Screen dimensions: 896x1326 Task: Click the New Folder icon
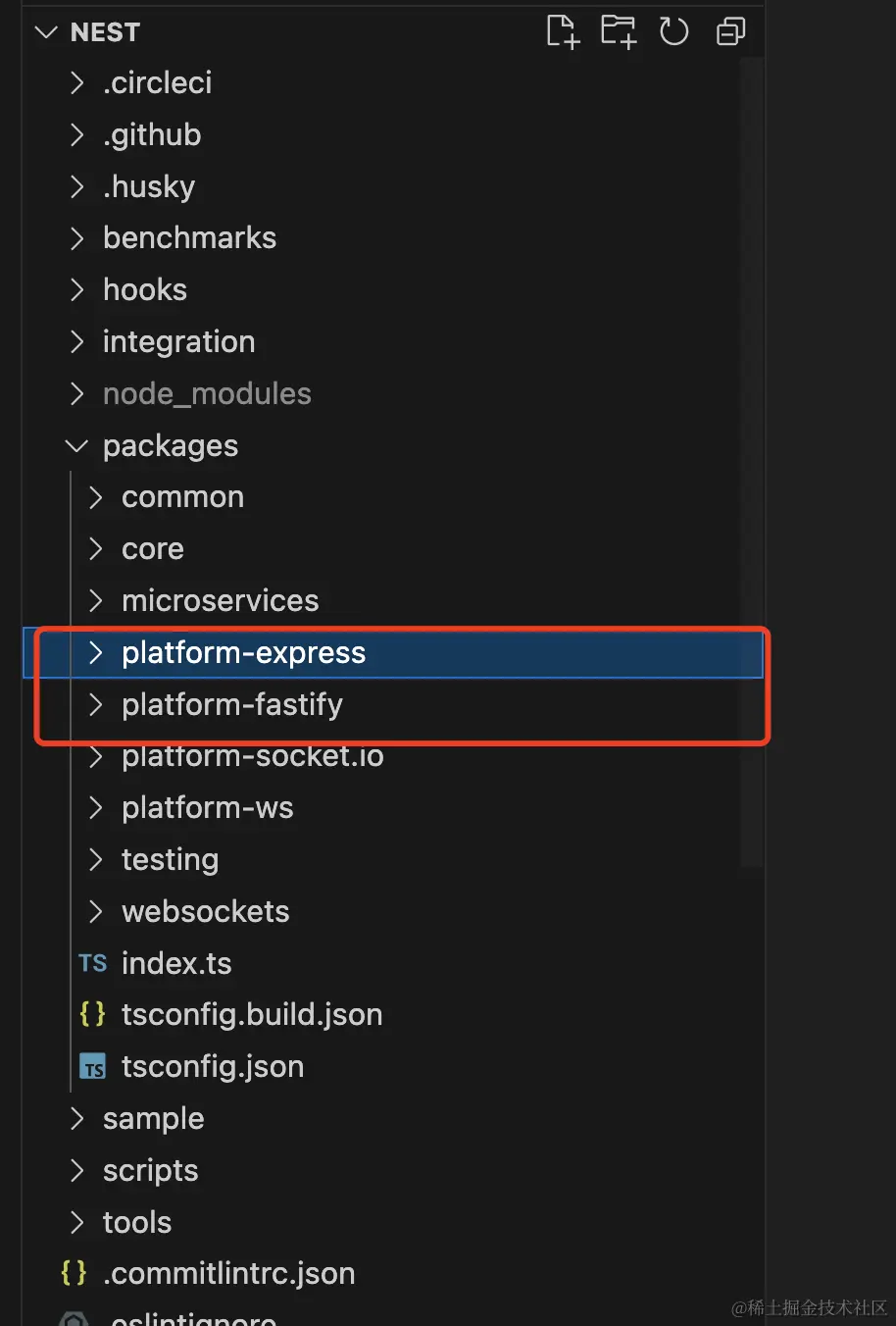(x=619, y=31)
